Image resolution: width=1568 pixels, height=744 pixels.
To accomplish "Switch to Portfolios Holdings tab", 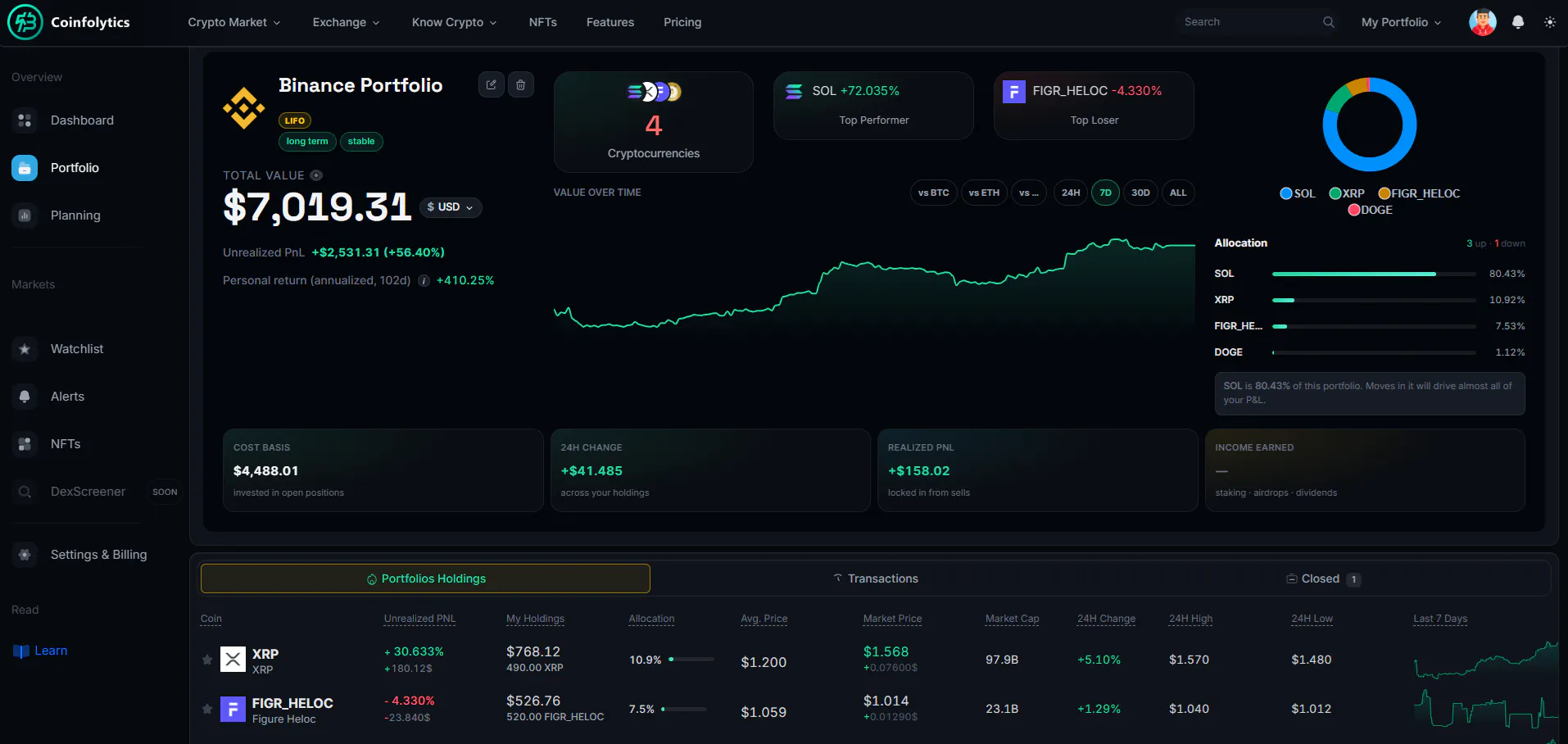I will [425, 578].
